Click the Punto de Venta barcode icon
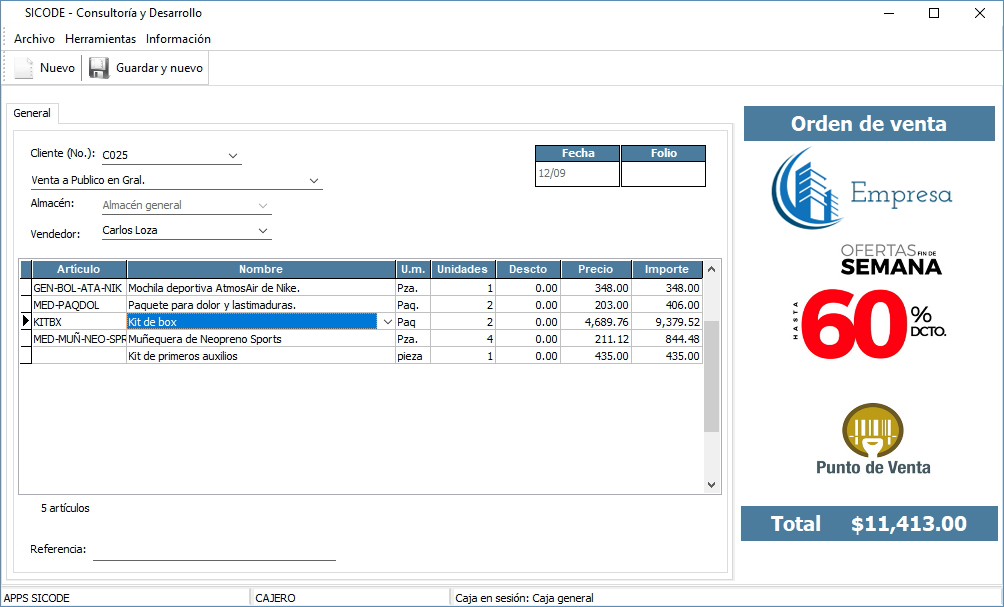Viewport: 1004px width, 607px height. (x=872, y=430)
